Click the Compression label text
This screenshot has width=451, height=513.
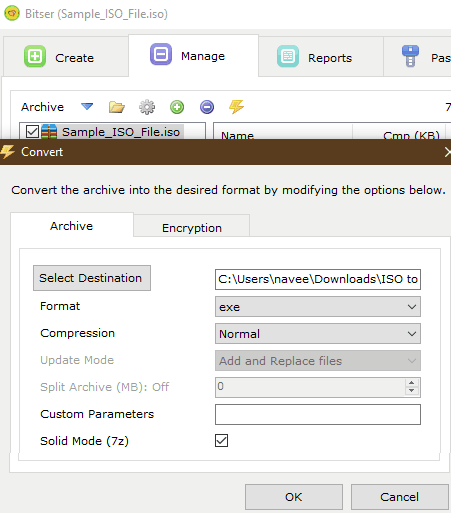(x=77, y=333)
